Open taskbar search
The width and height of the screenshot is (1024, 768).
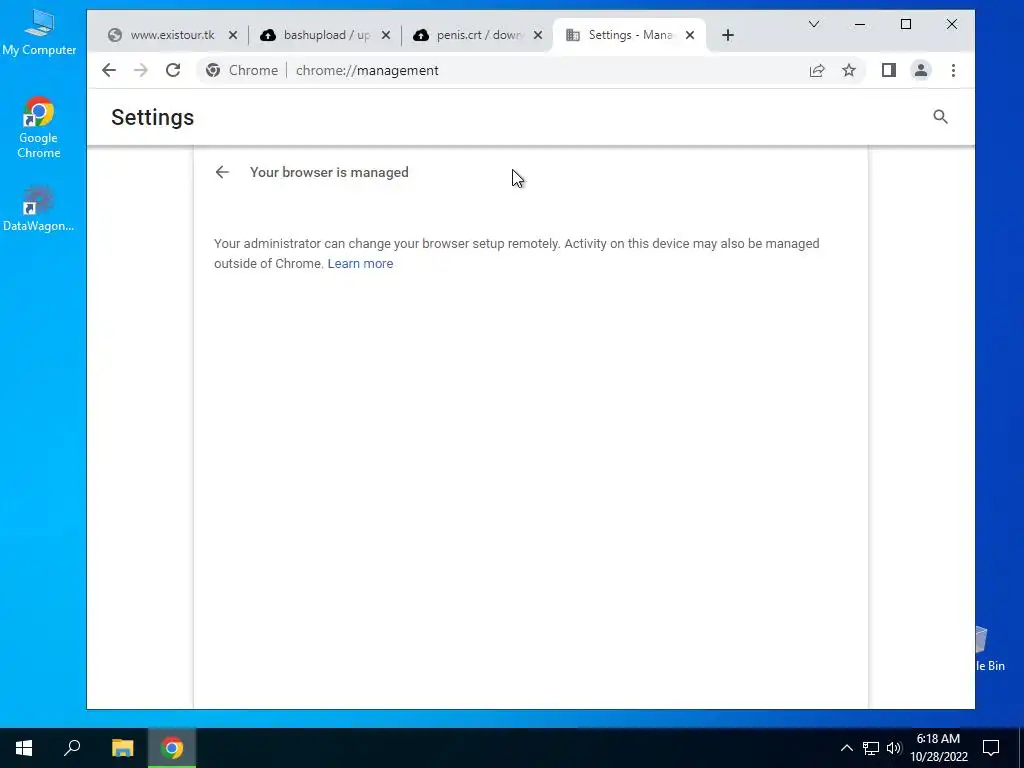coord(72,748)
